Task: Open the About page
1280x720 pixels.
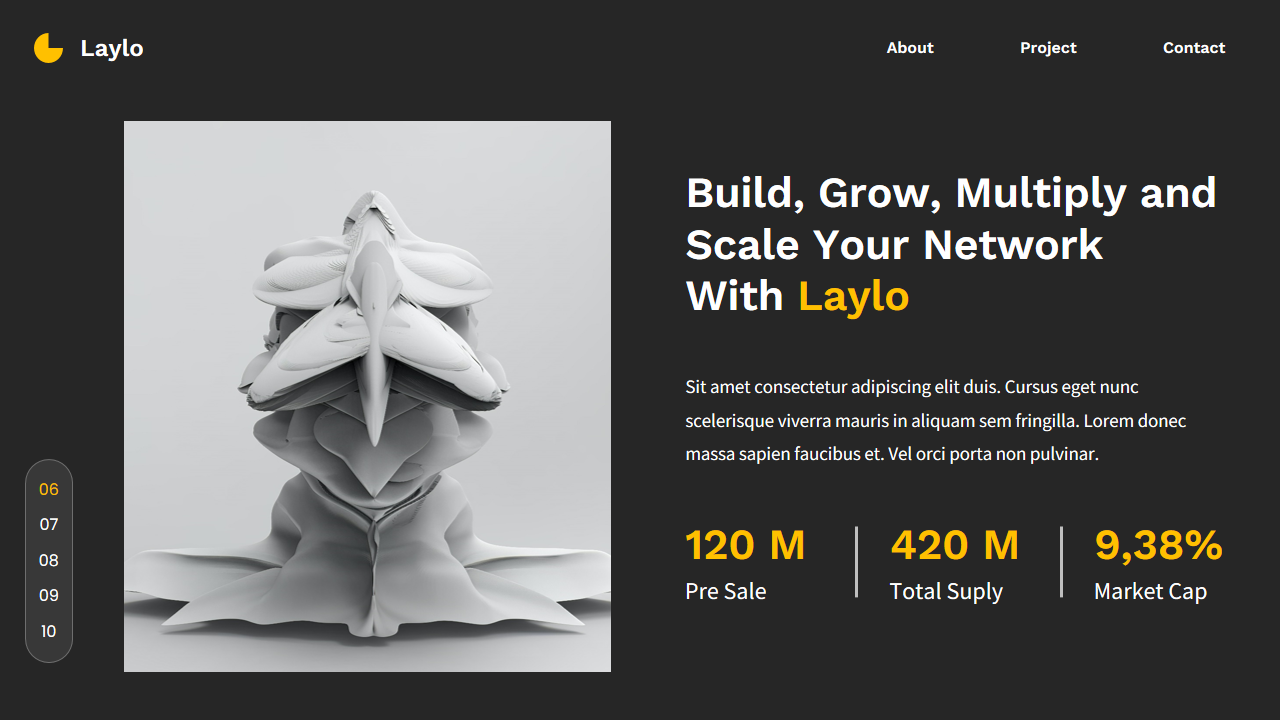Action: click(x=910, y=48)
